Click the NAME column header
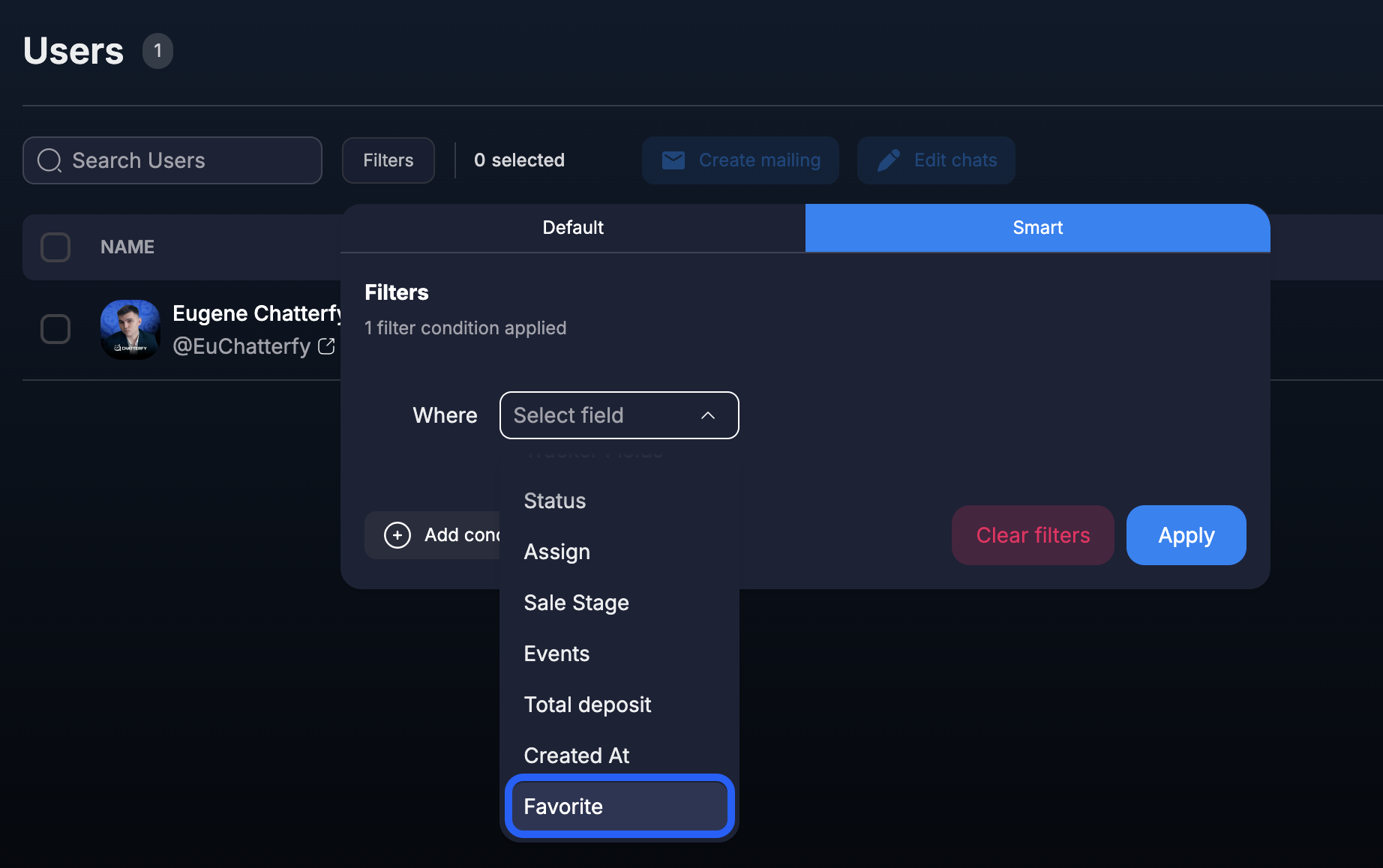The height and width of the screenshot is (868, 1383). (x=127, y=247)
